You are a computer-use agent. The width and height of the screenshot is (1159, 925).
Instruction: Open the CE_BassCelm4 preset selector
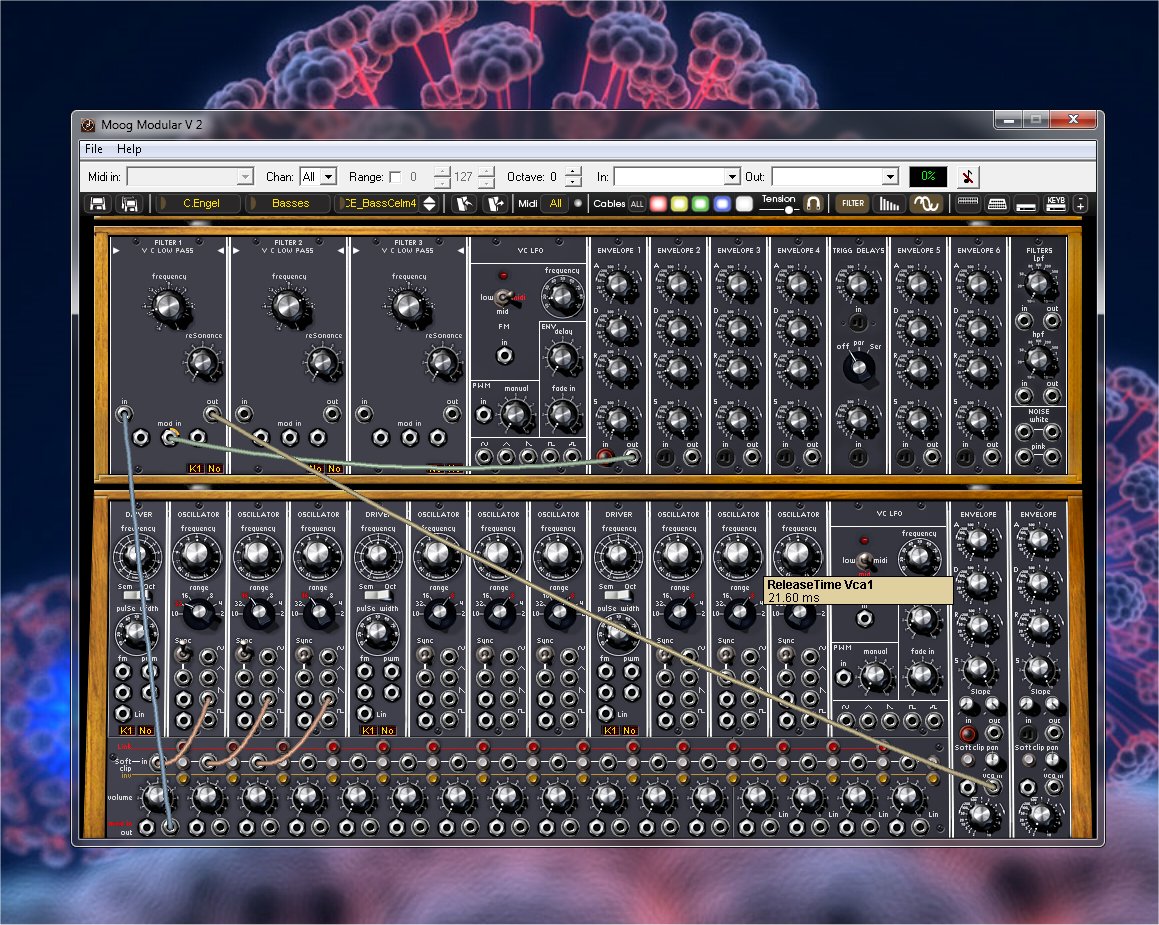pos(380,203)
